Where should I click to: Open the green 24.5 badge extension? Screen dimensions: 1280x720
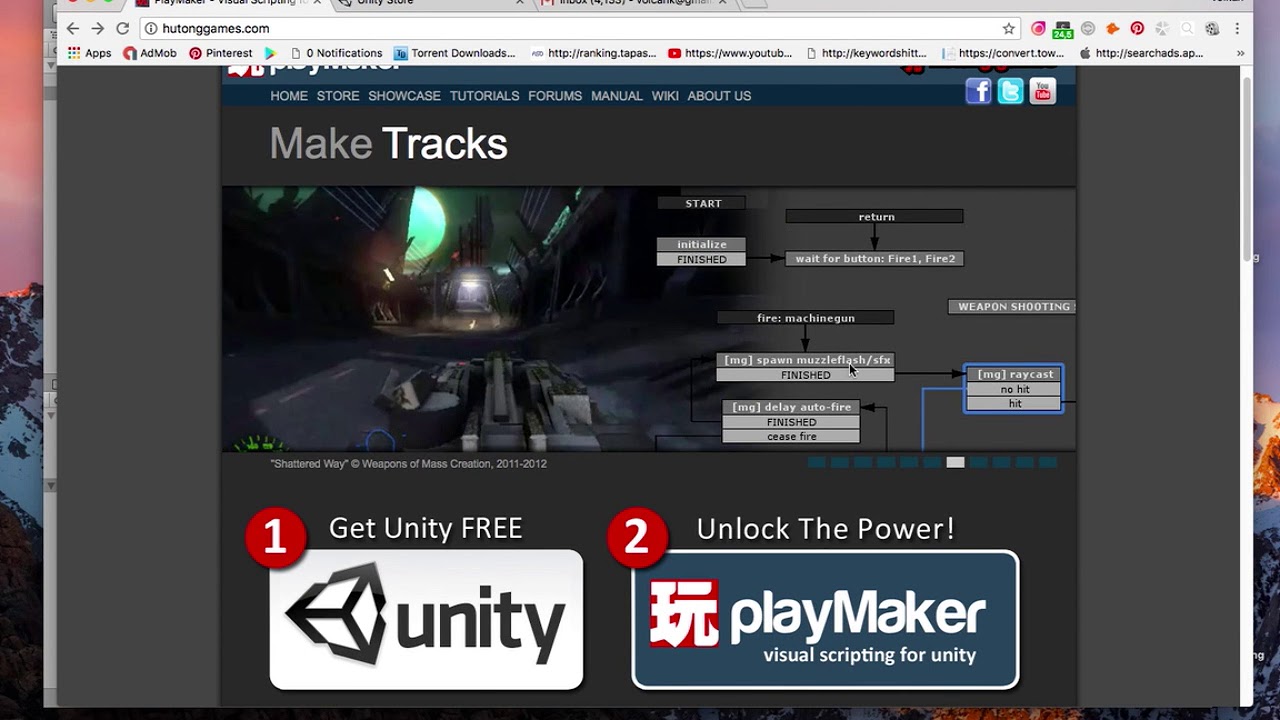1062,30
